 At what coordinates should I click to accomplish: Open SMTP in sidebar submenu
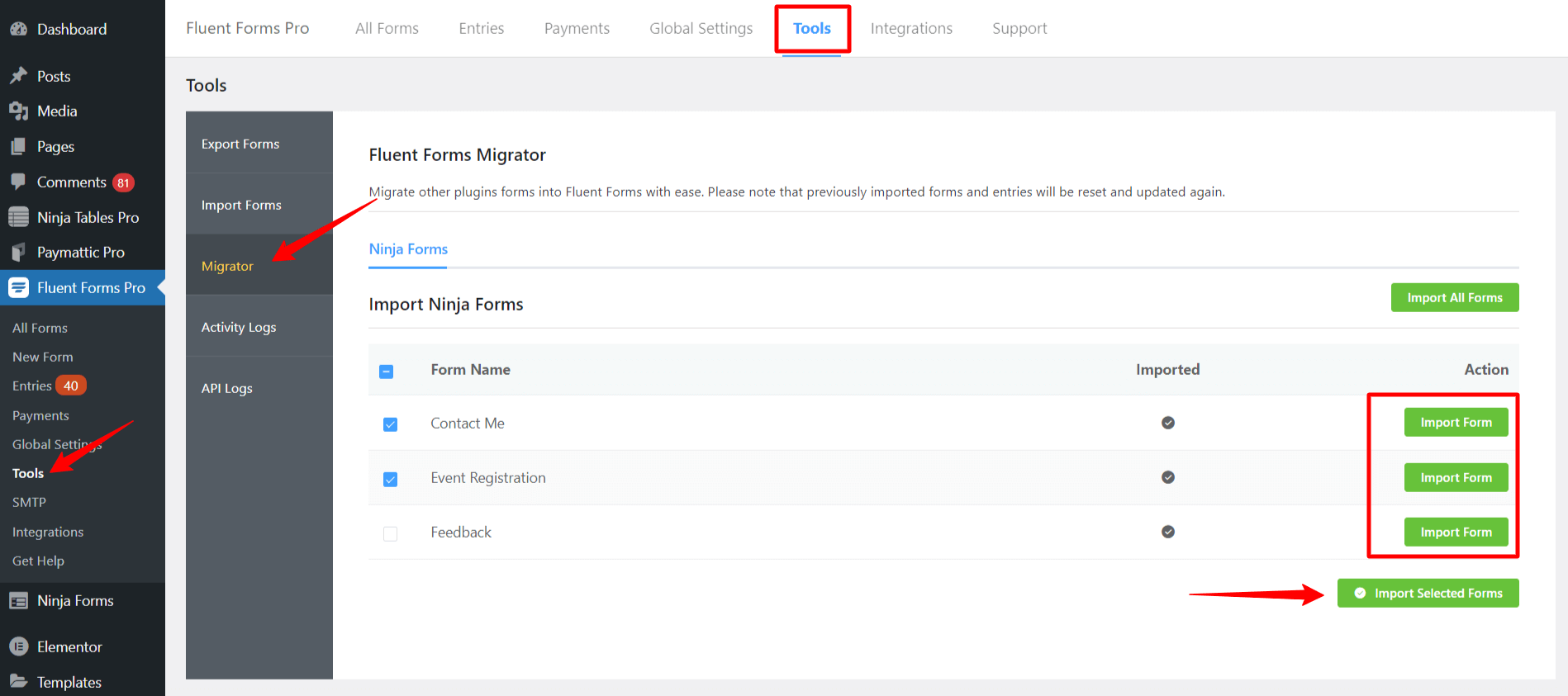29,502
